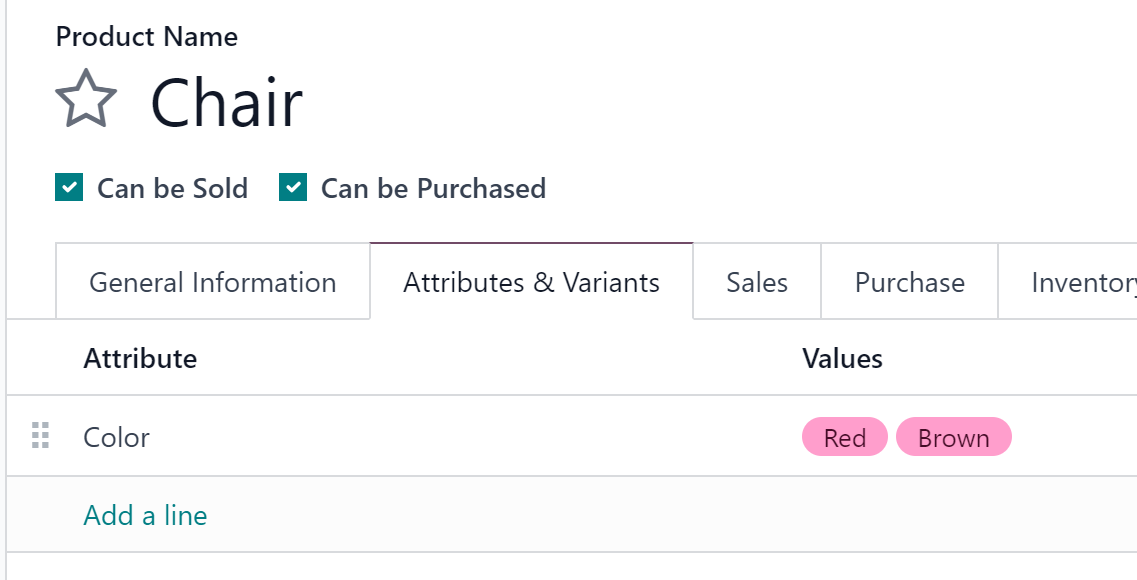Click the Attribute column header
The image size is (1137, 580).
140,358
